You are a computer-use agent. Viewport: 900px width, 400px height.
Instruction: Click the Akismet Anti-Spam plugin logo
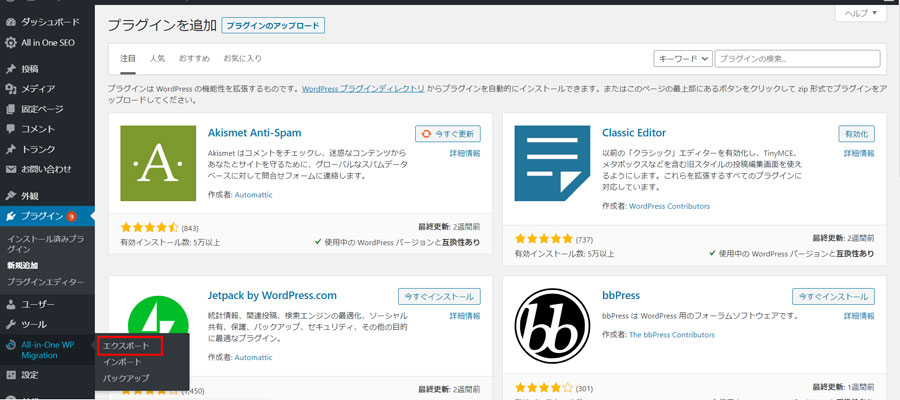pos(158,163)
